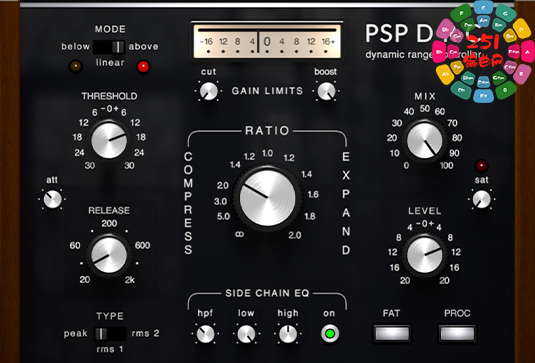Click the gain limits boost knob
The height and width of the screenshot is (363, 535).
[x=326, y=91]
